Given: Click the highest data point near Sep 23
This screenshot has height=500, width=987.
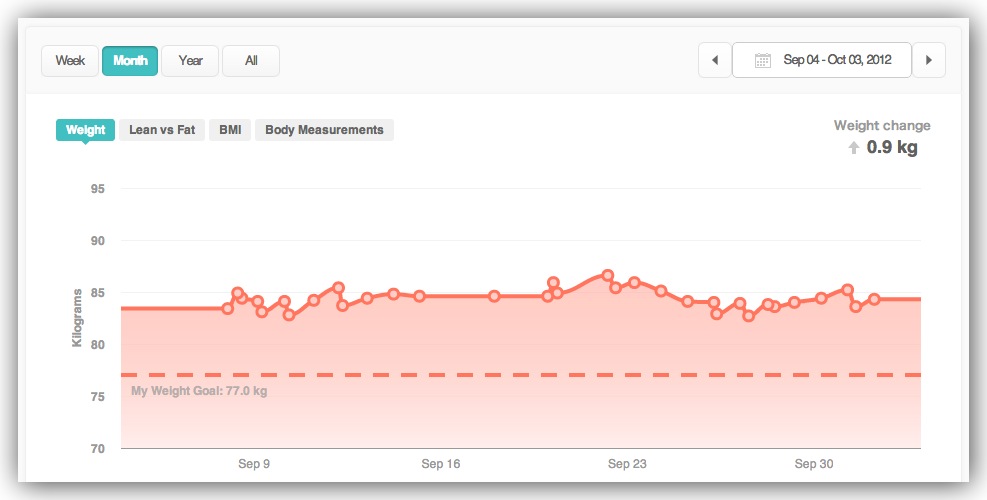Looking at the screenshot, I should (608, 275).
